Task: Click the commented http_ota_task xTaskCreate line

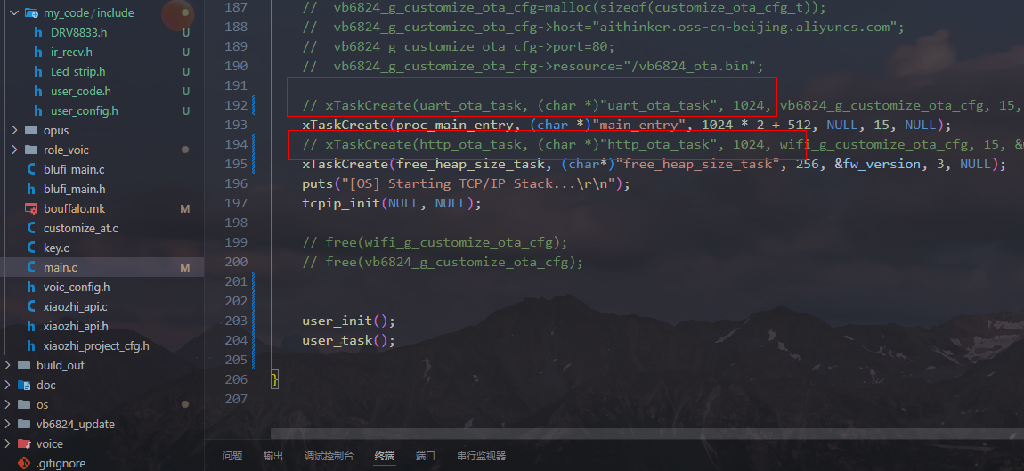Action: (x=663, y=144)
